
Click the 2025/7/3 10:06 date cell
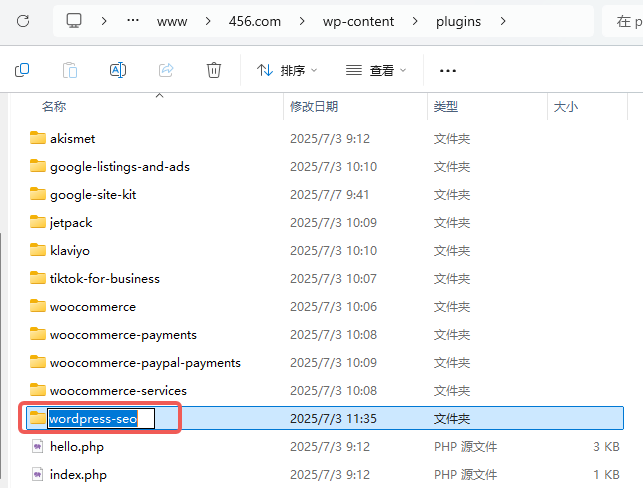[x=333, y=307]
